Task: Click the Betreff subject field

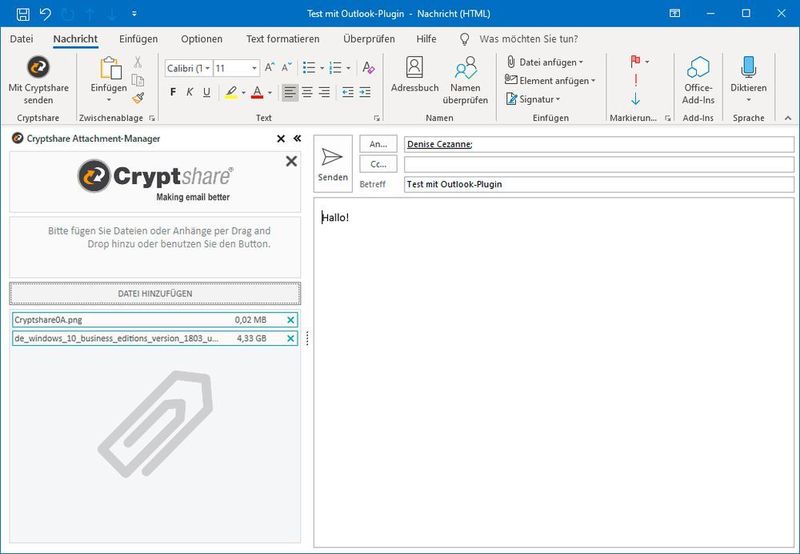Action: tap(599, 184)
